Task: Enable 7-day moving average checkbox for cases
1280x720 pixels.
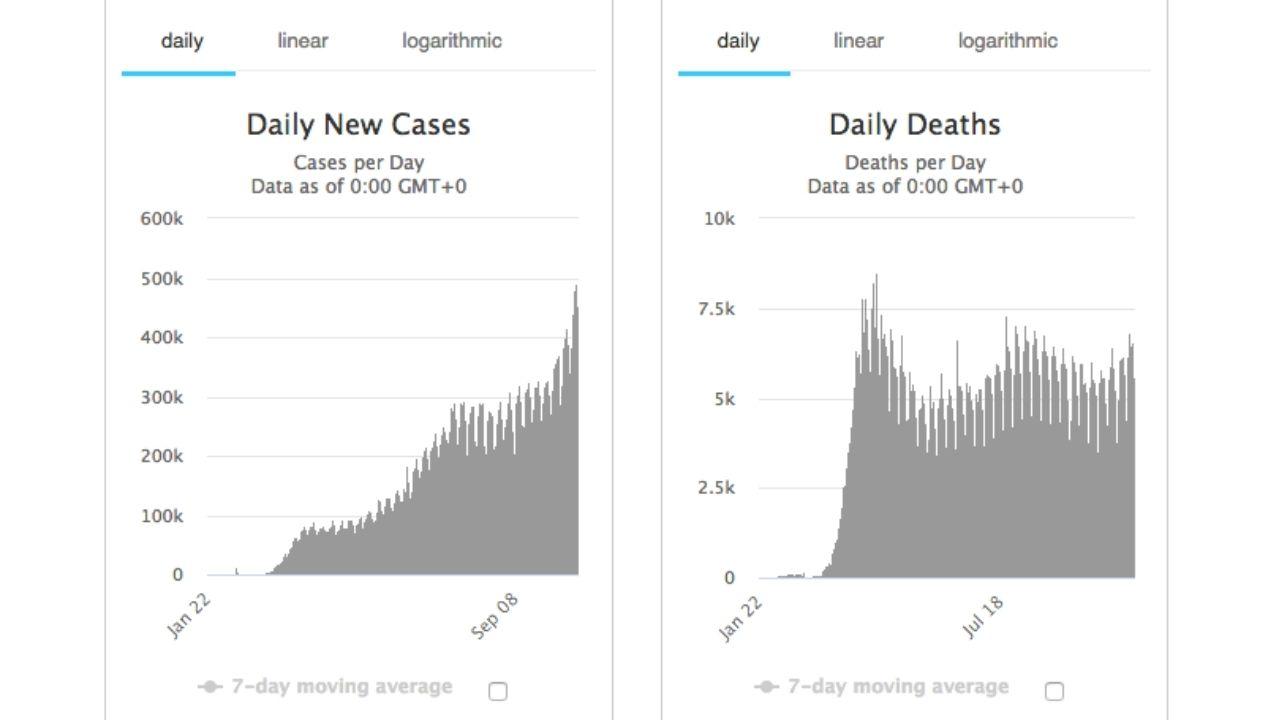Action: (x=497, y=691)
